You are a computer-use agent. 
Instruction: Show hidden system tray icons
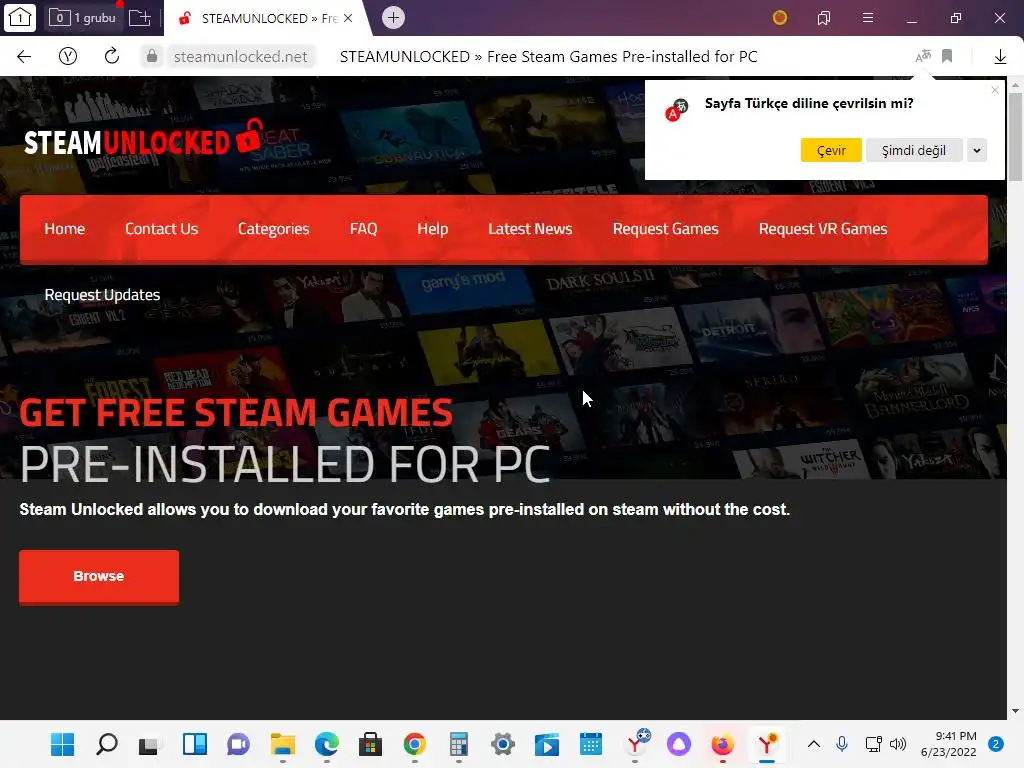point(814,744)
